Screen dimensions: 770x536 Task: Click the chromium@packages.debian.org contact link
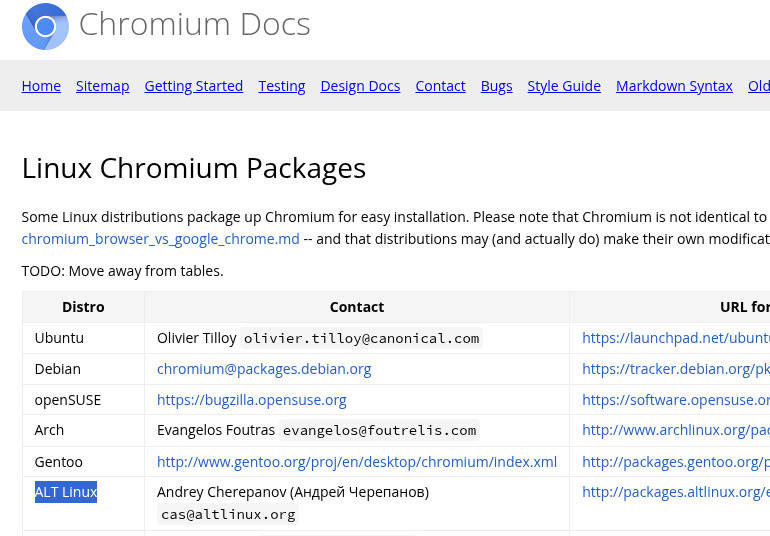(264, 369)
